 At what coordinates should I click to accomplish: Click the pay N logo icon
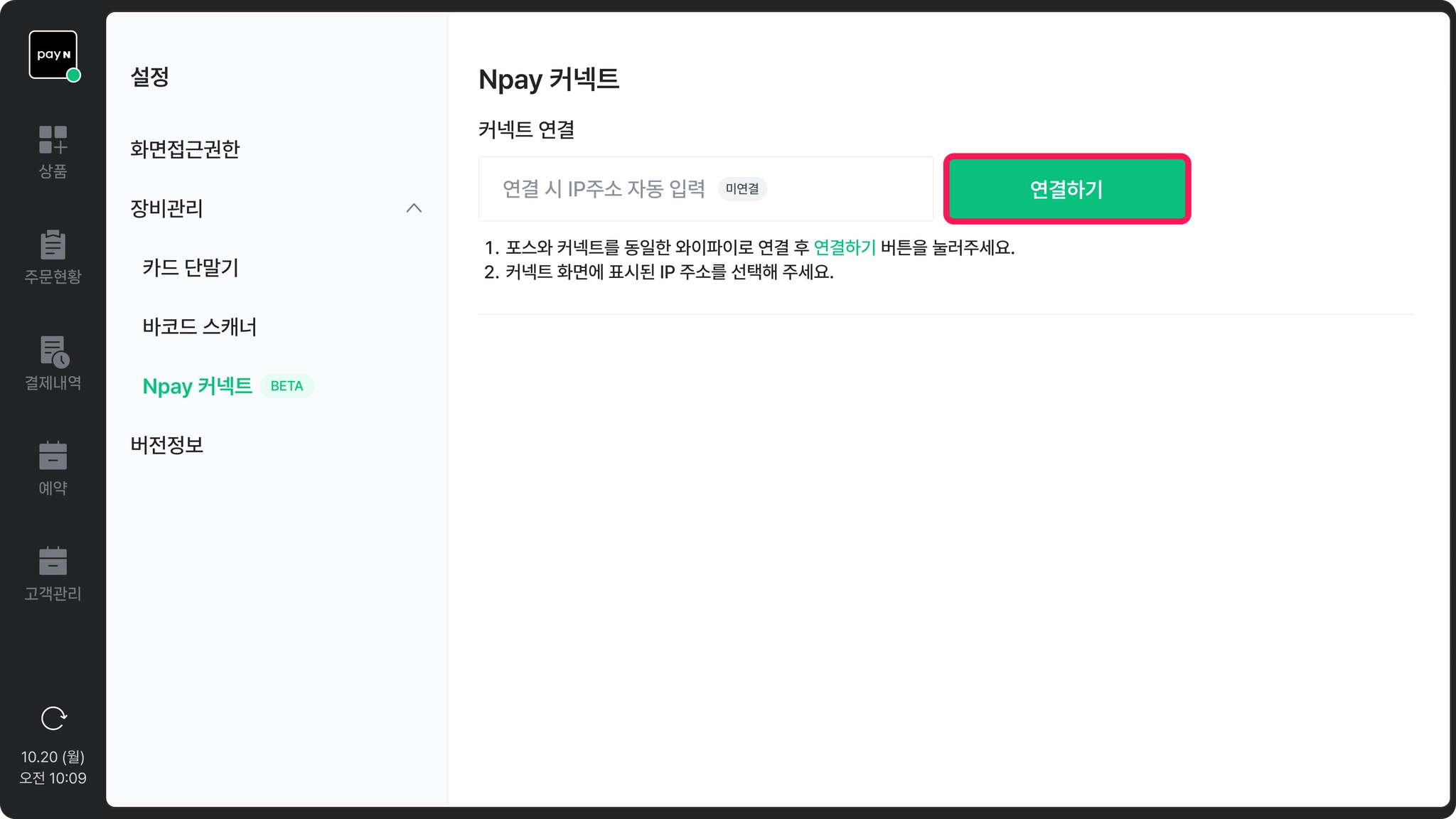pos(53,54)
